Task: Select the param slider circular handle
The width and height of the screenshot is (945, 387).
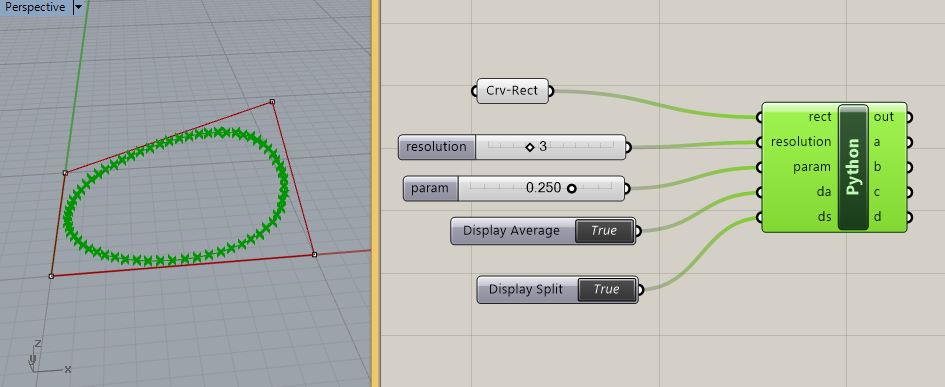Action: pos(571,189)
